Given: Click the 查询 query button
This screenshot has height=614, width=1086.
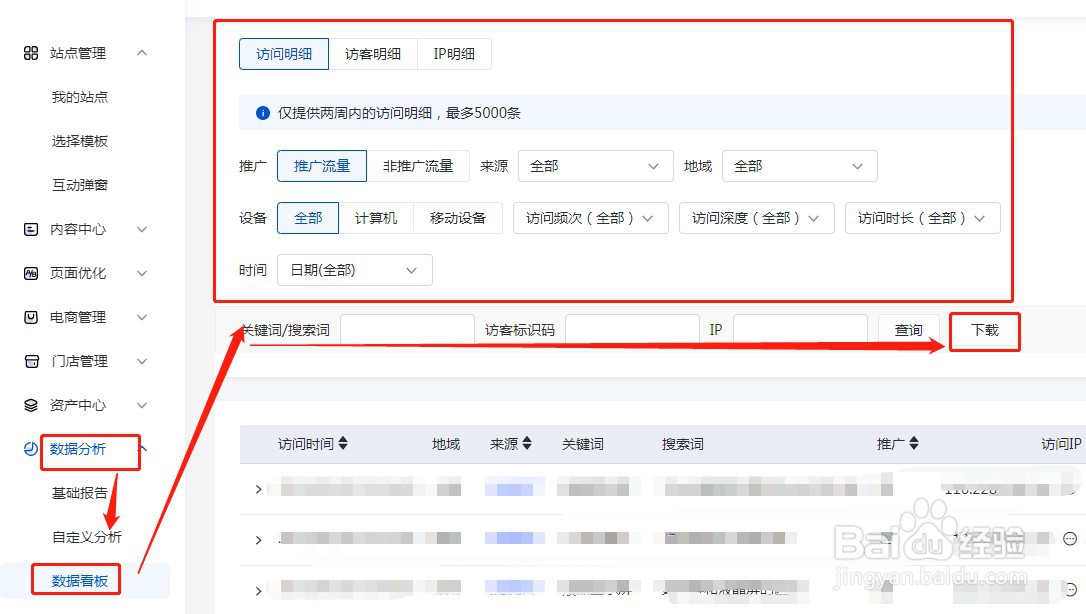Looking at the screenshot, I should coord(908,328).
